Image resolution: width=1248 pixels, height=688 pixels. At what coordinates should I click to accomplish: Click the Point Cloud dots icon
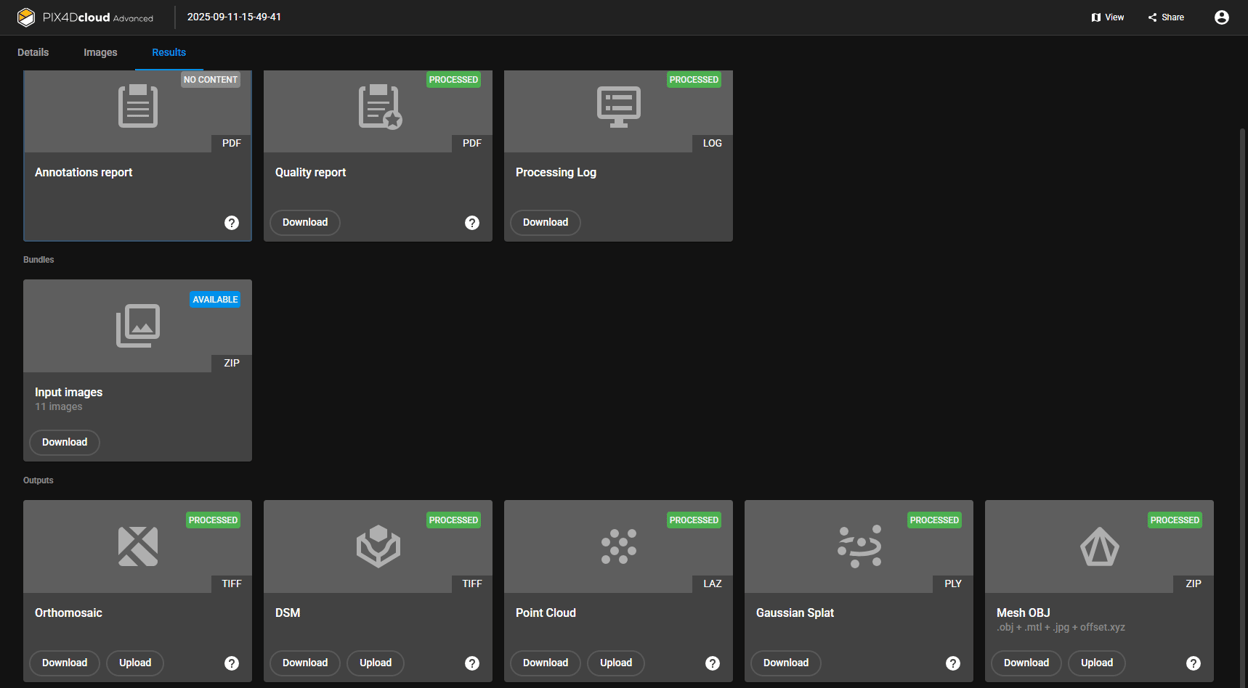[617, 546]
